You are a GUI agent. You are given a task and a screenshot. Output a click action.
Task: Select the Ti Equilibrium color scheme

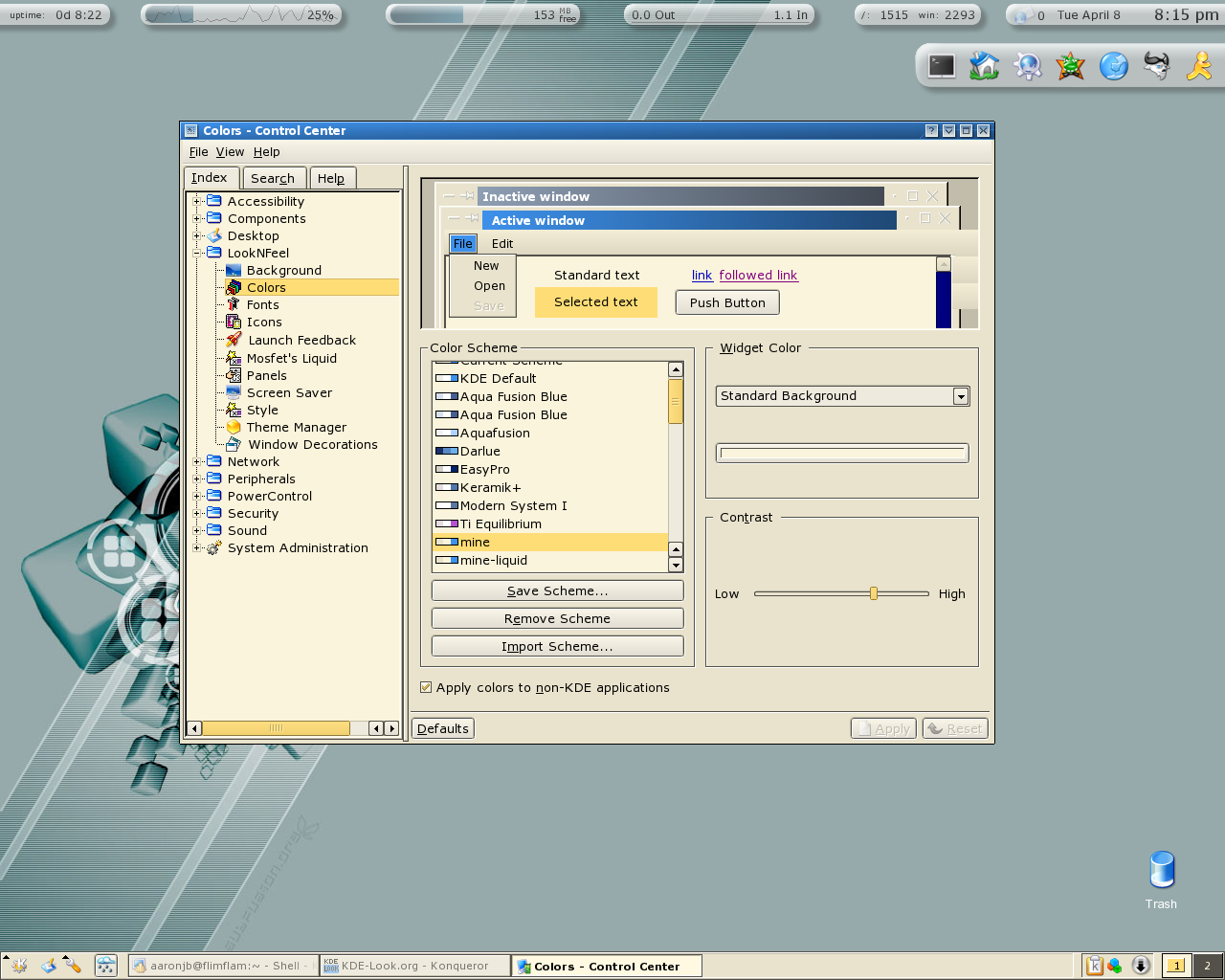point(550,523)
